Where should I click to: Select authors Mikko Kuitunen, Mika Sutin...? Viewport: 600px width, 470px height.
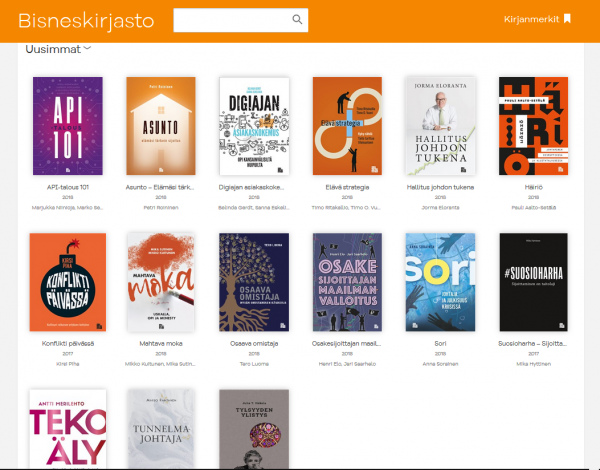pos(160,364)
